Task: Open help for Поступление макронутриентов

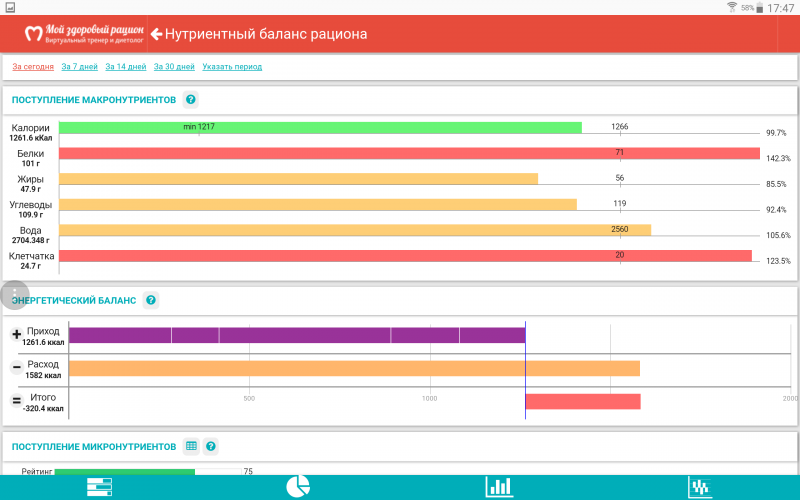Action: pyautogui.click(x=191, y=100)
